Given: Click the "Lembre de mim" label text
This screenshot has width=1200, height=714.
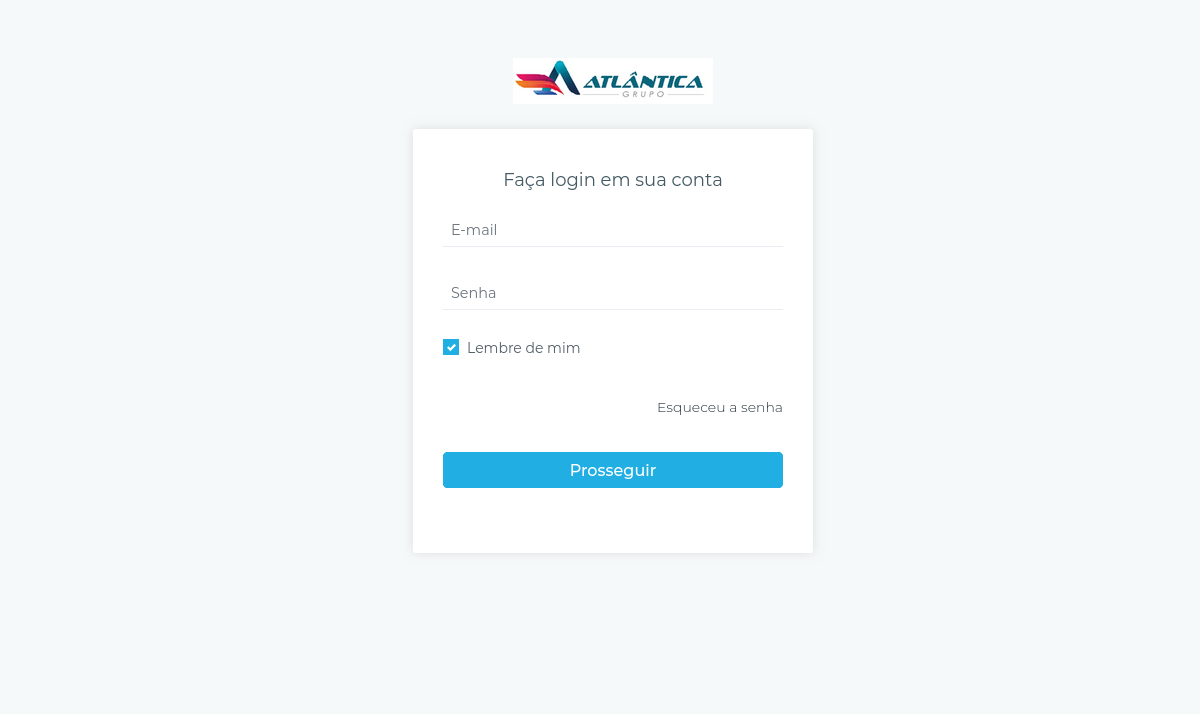Looking at the screenshot, I should pyautogui.click(x=523, y=348).
